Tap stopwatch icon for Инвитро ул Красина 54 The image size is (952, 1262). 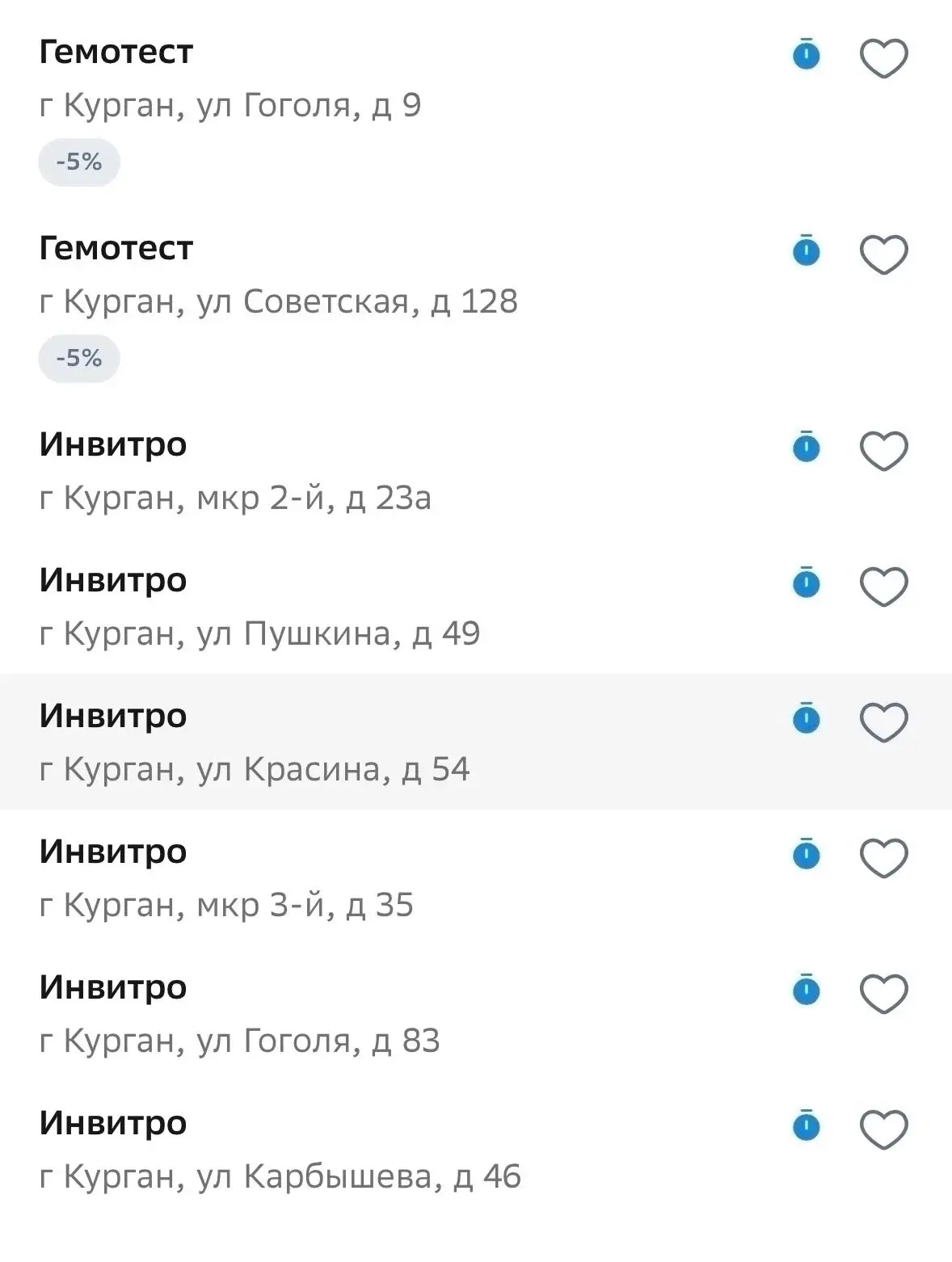click(807, 718)
